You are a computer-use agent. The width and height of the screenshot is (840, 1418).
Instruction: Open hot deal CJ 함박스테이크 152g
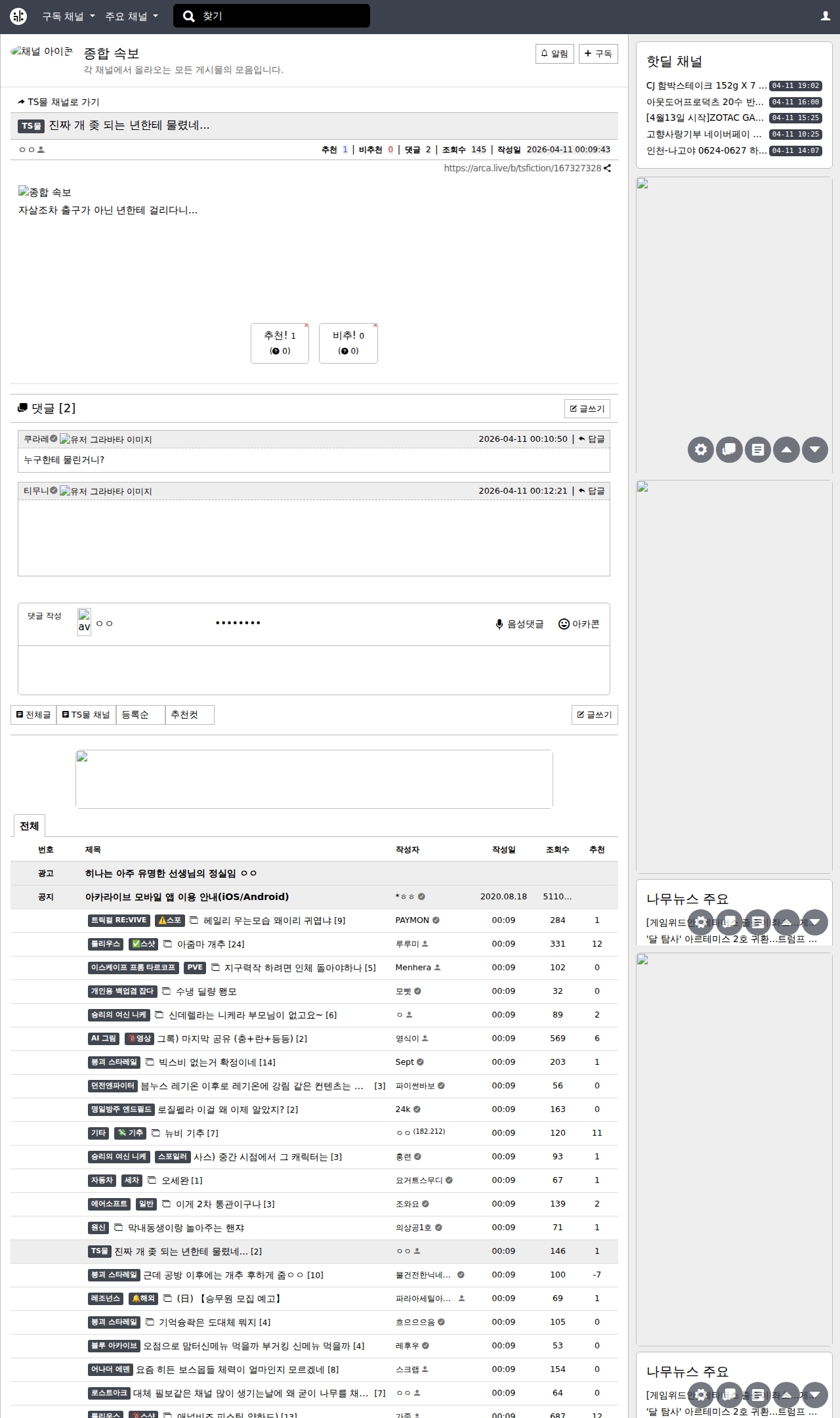pos(706,86)
